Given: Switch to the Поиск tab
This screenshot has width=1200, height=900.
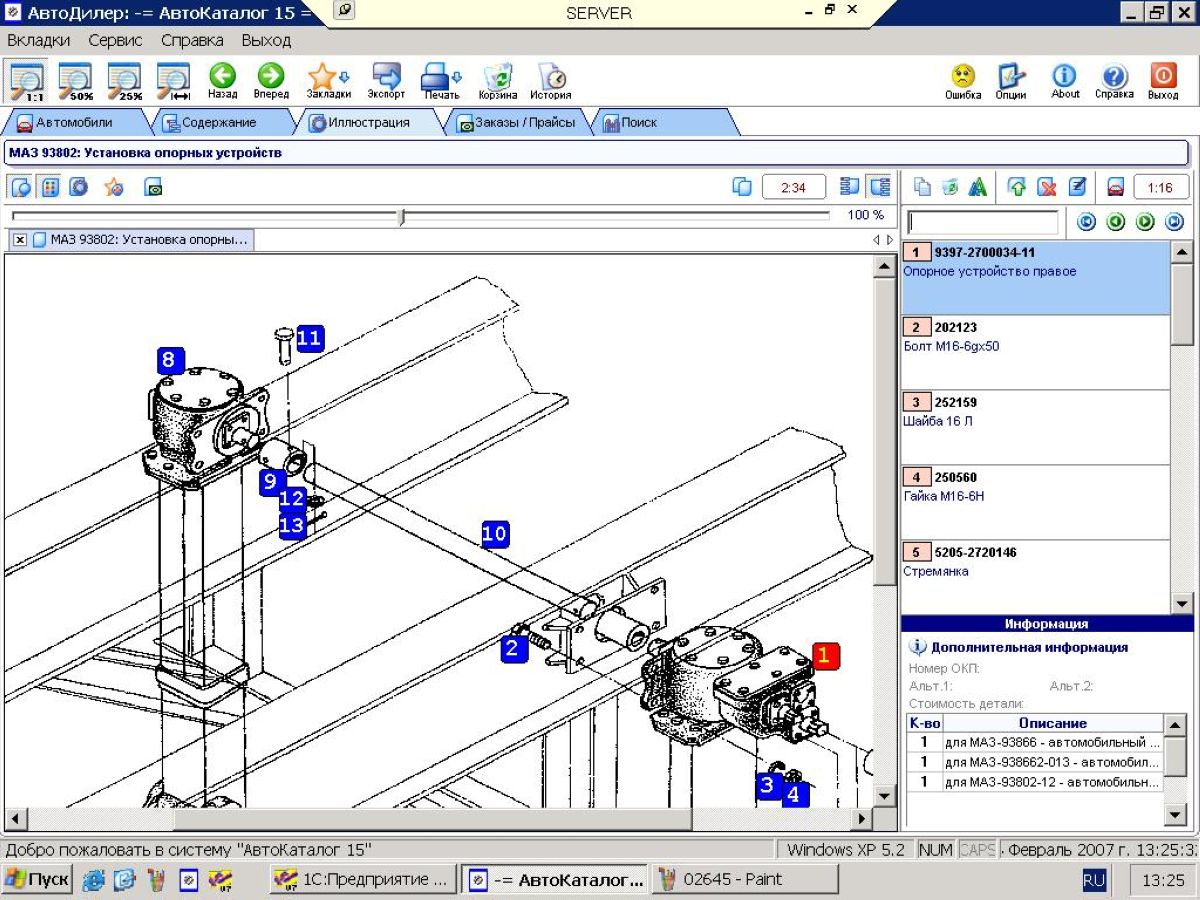Looking at the screenshot, I should click(x=660, y=123).
